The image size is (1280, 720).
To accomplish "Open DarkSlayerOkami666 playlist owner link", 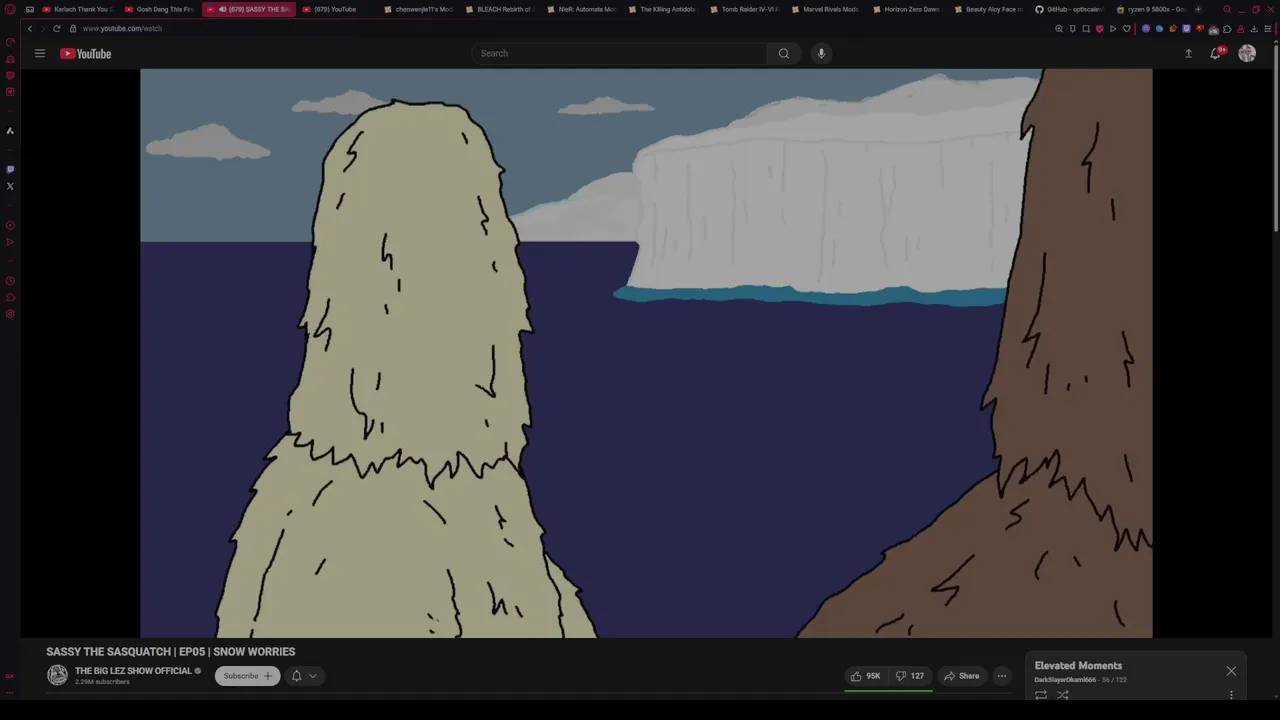I will tap(1065, 680).
